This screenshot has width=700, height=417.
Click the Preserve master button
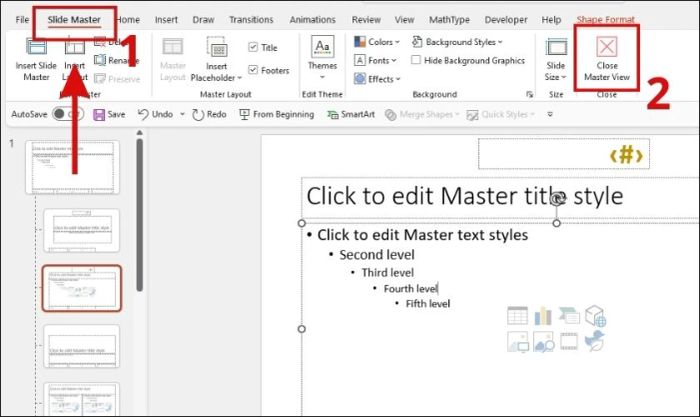coord(117,79)
